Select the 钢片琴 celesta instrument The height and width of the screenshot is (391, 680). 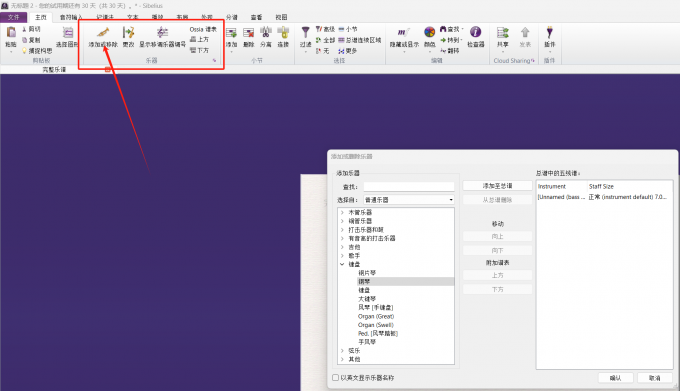[x=367, y=273]
